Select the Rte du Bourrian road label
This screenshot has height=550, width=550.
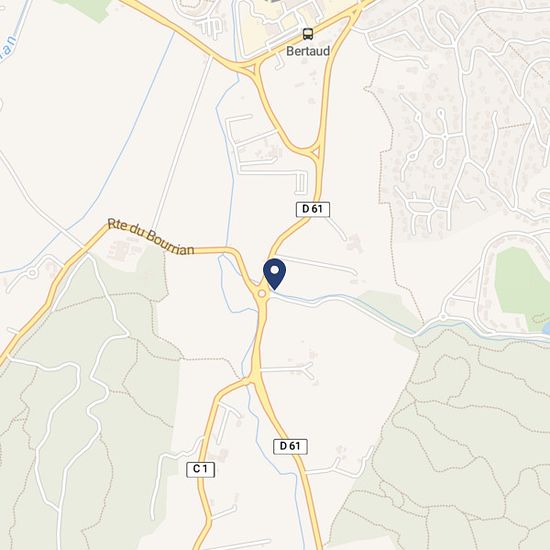tap(151, 236)
